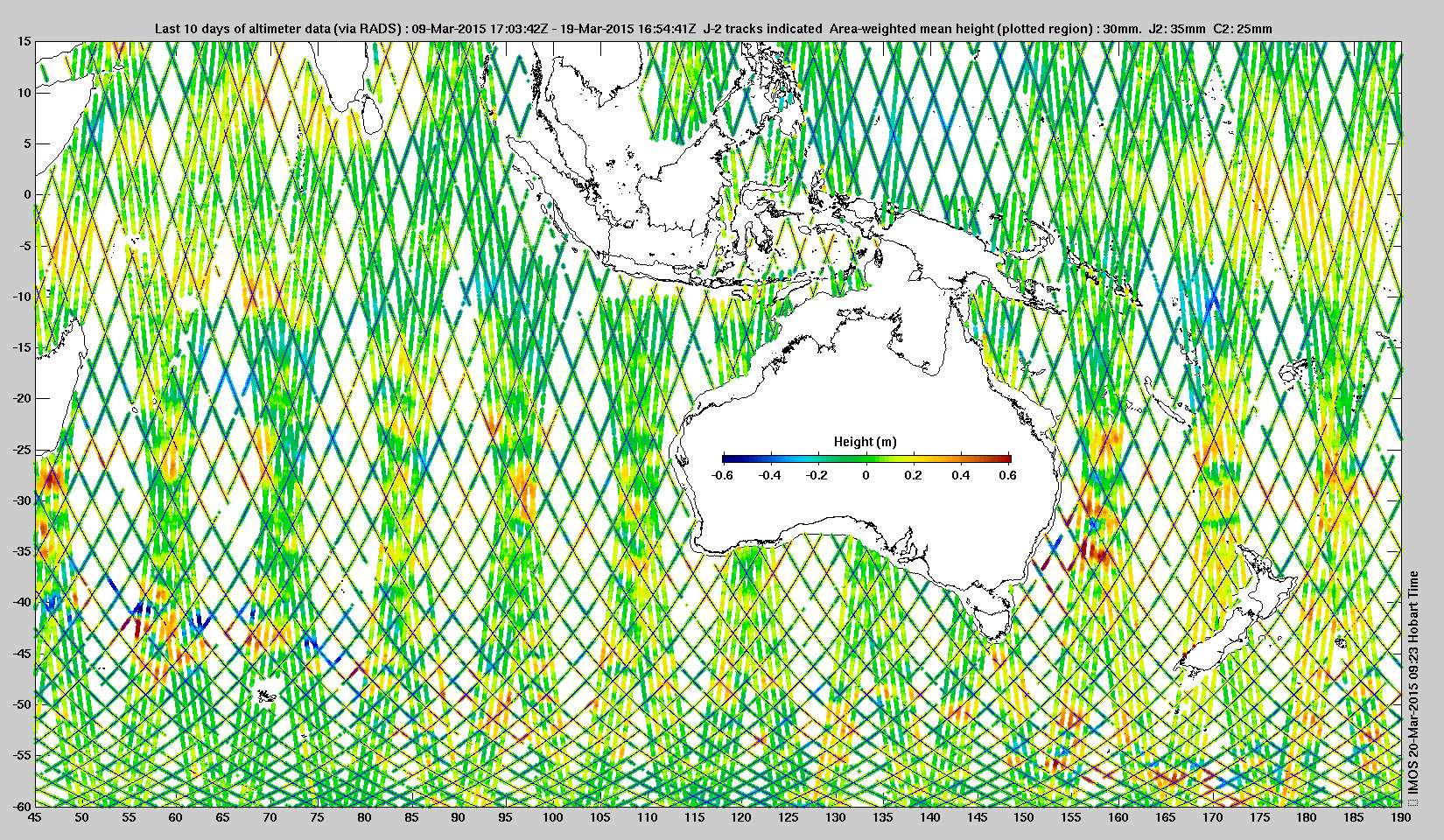1444x840 pixels.
Task: Click the longitude axis tick label '110'
Action: tap(647, 817)
